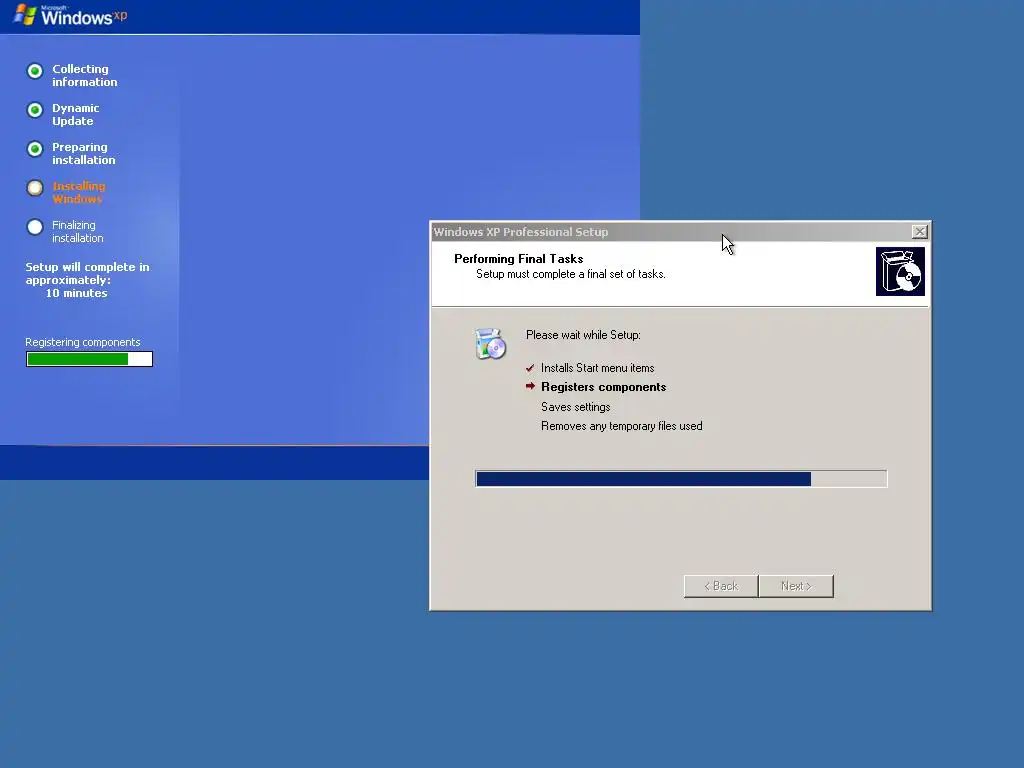Click the 'Dynamic Update' label
This screenshot has width=1024, height=768.
coord(76,114)
